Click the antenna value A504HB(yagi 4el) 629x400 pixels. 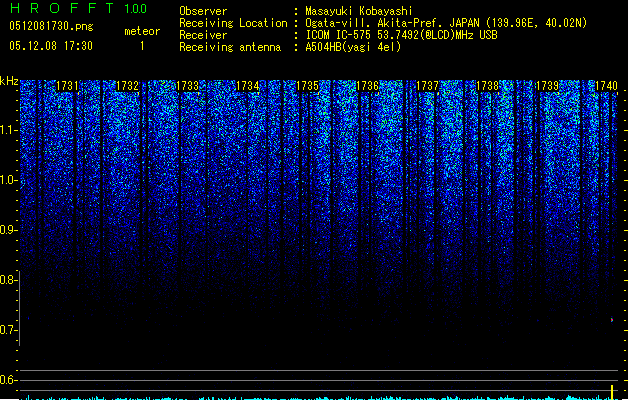(x=353, y=47)
